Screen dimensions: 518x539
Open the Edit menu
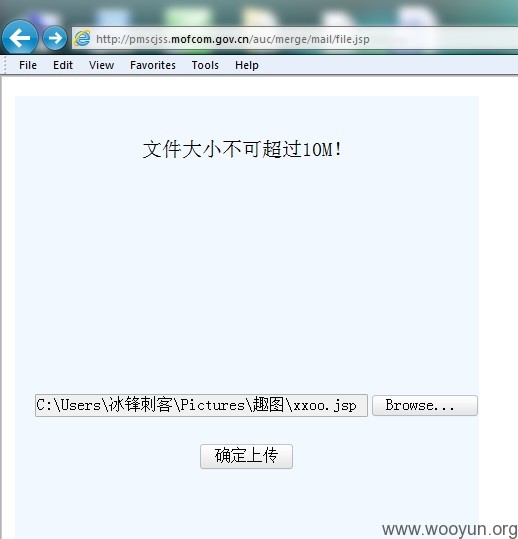pyautogui.click(x=63, y=65)
